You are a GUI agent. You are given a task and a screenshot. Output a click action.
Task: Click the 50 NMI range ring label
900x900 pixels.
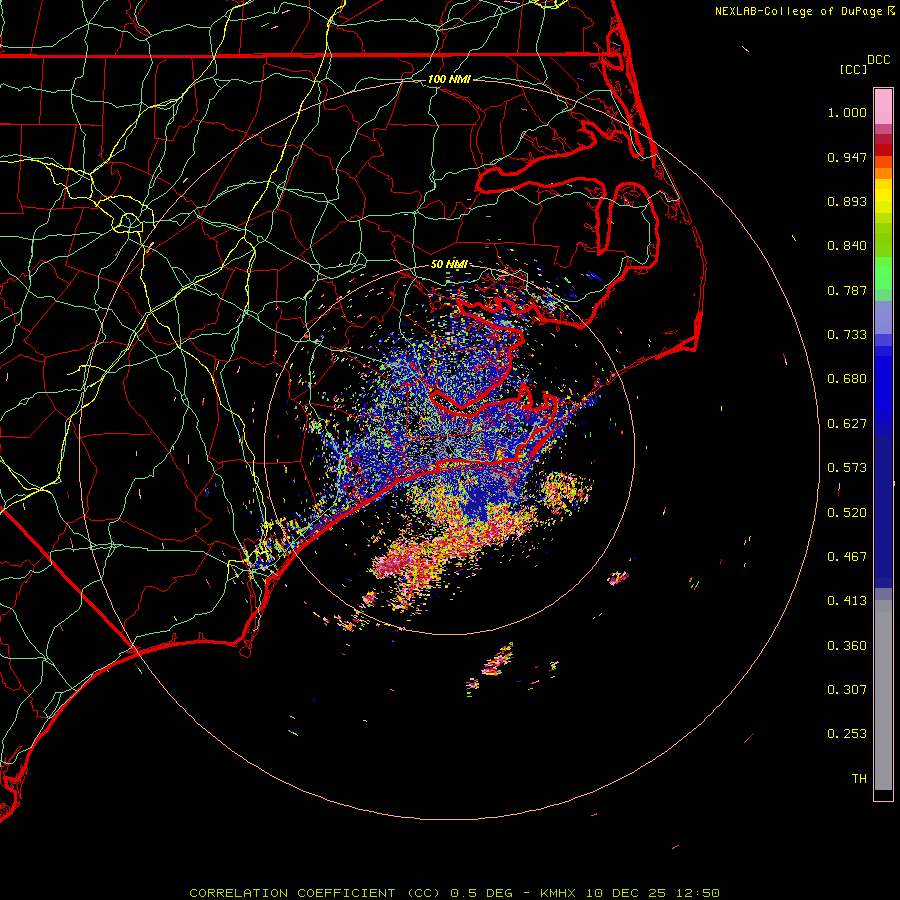(449, 264)
